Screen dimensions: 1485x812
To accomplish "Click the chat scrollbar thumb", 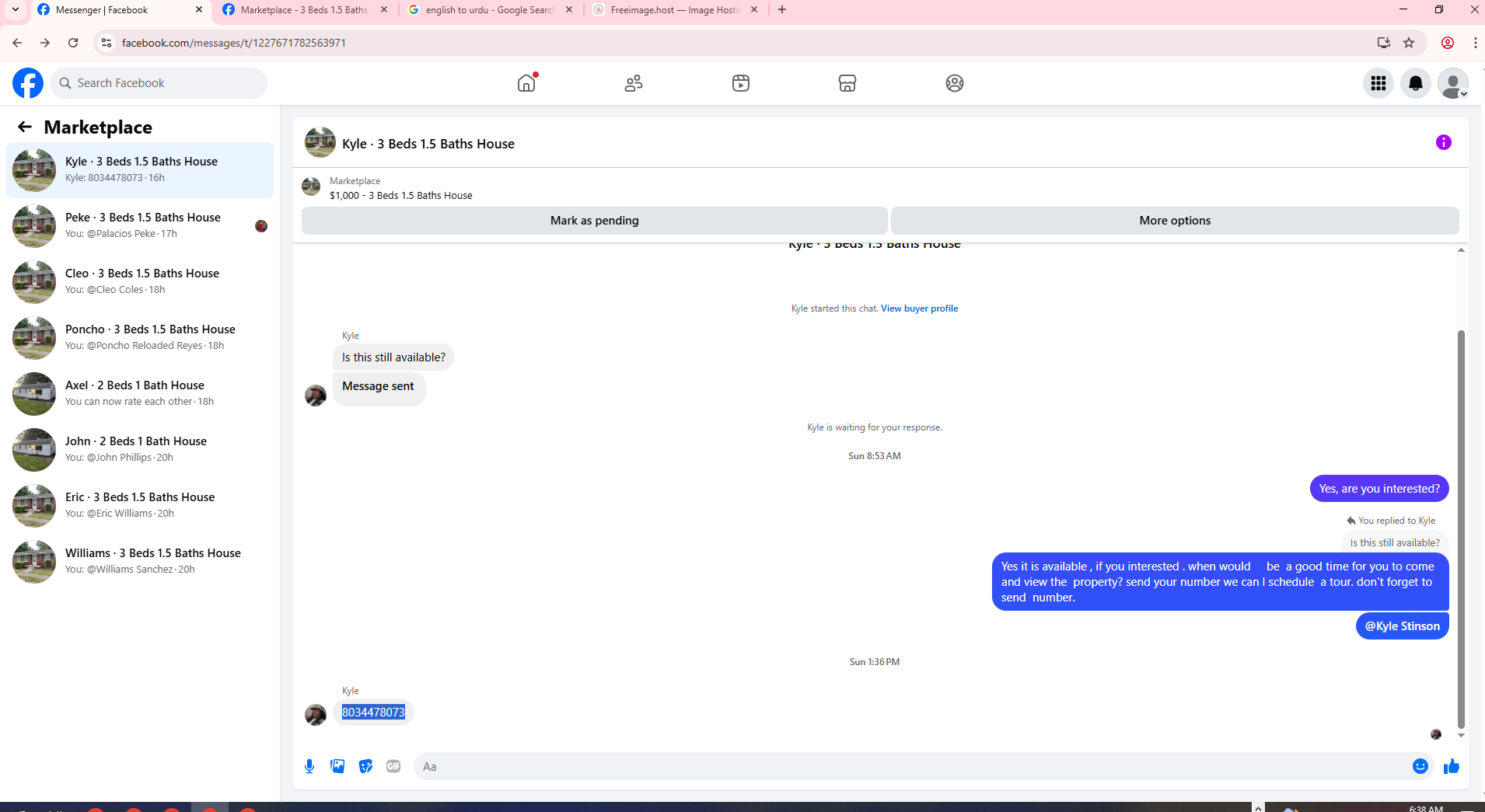I will click(x=1461, y=528).
